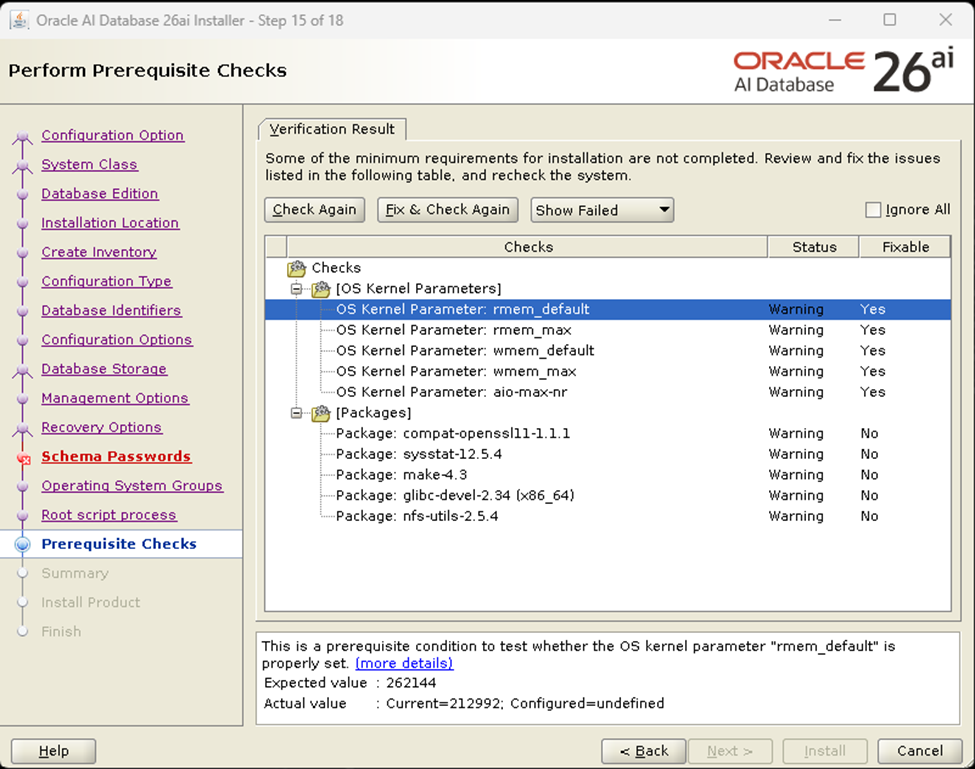Select the wmem_max kernel parameter row

[x=608, y=371]
